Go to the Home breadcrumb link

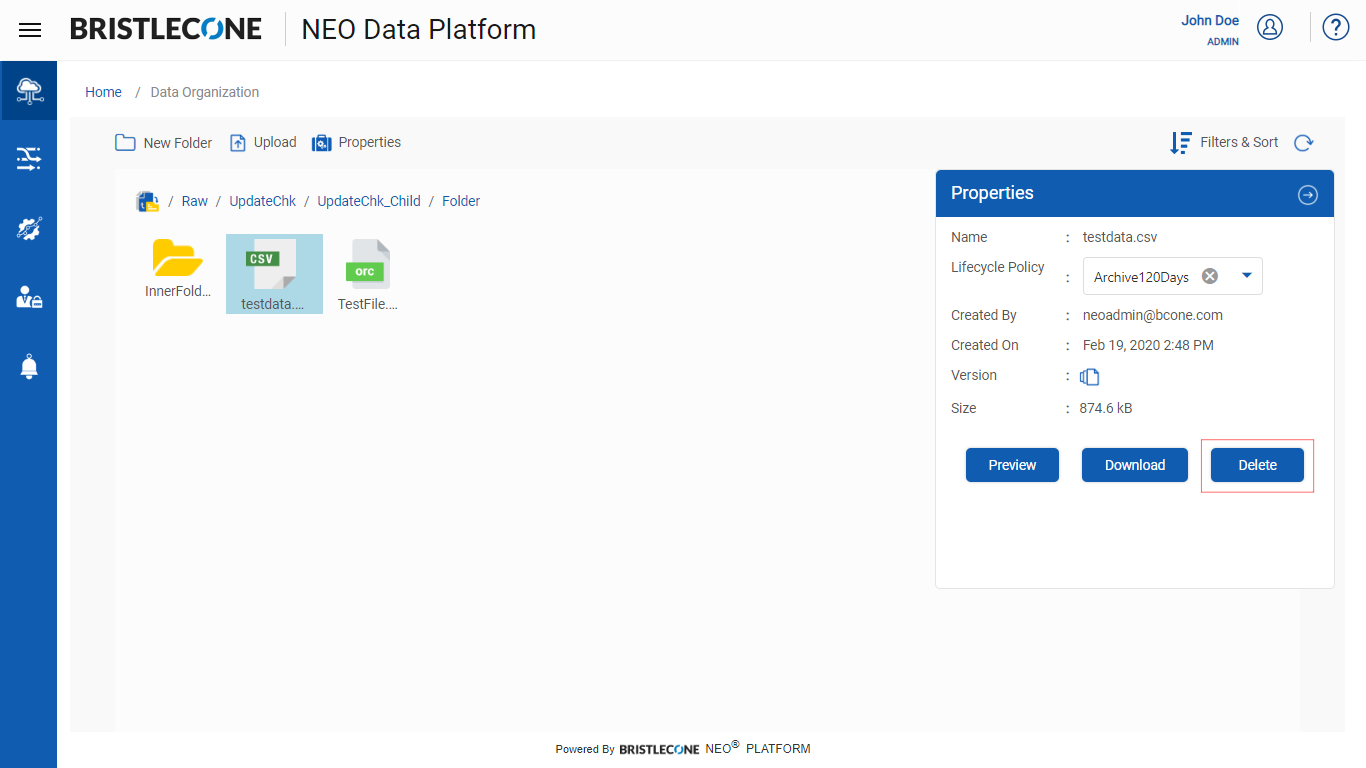coord(103,92)
